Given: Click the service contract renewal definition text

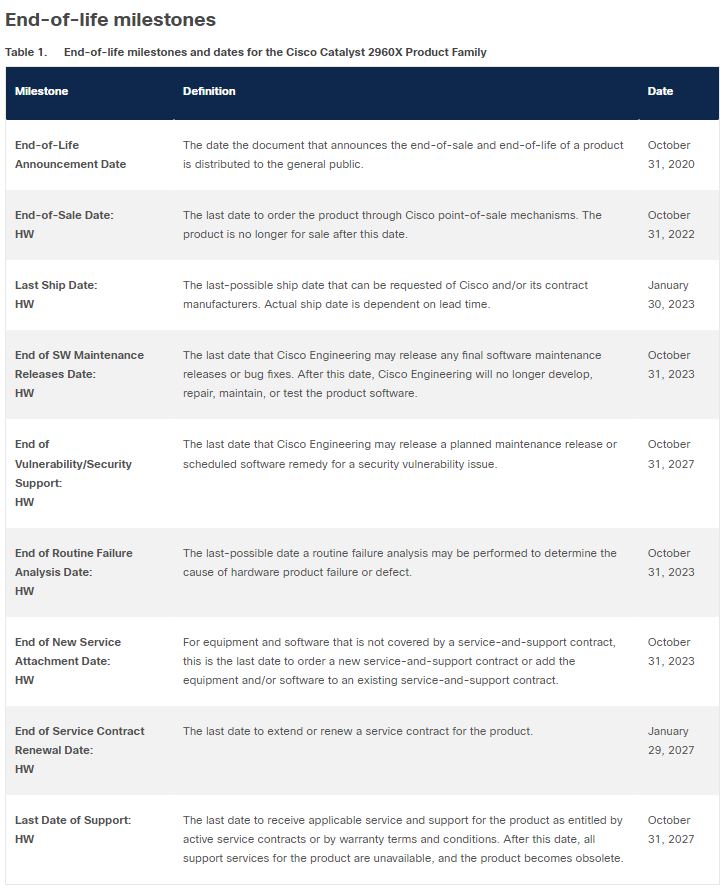Looking at the screenshot, I should (x=358, y=731).
